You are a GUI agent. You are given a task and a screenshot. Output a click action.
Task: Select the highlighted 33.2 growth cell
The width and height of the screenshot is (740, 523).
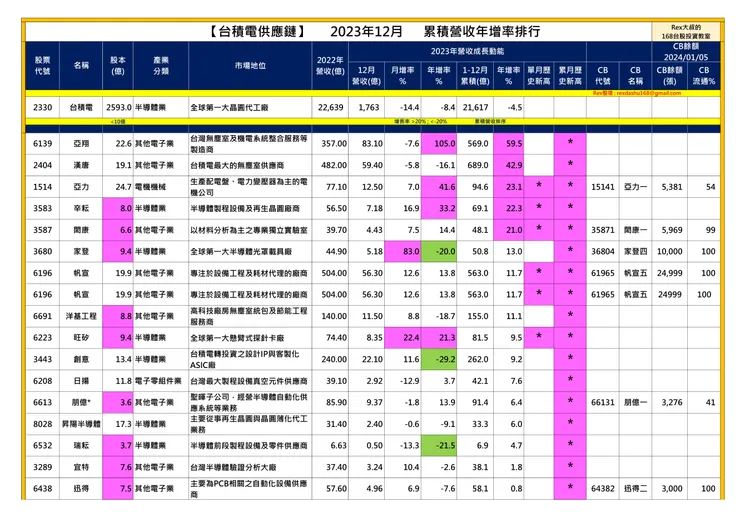coord(439,208)
